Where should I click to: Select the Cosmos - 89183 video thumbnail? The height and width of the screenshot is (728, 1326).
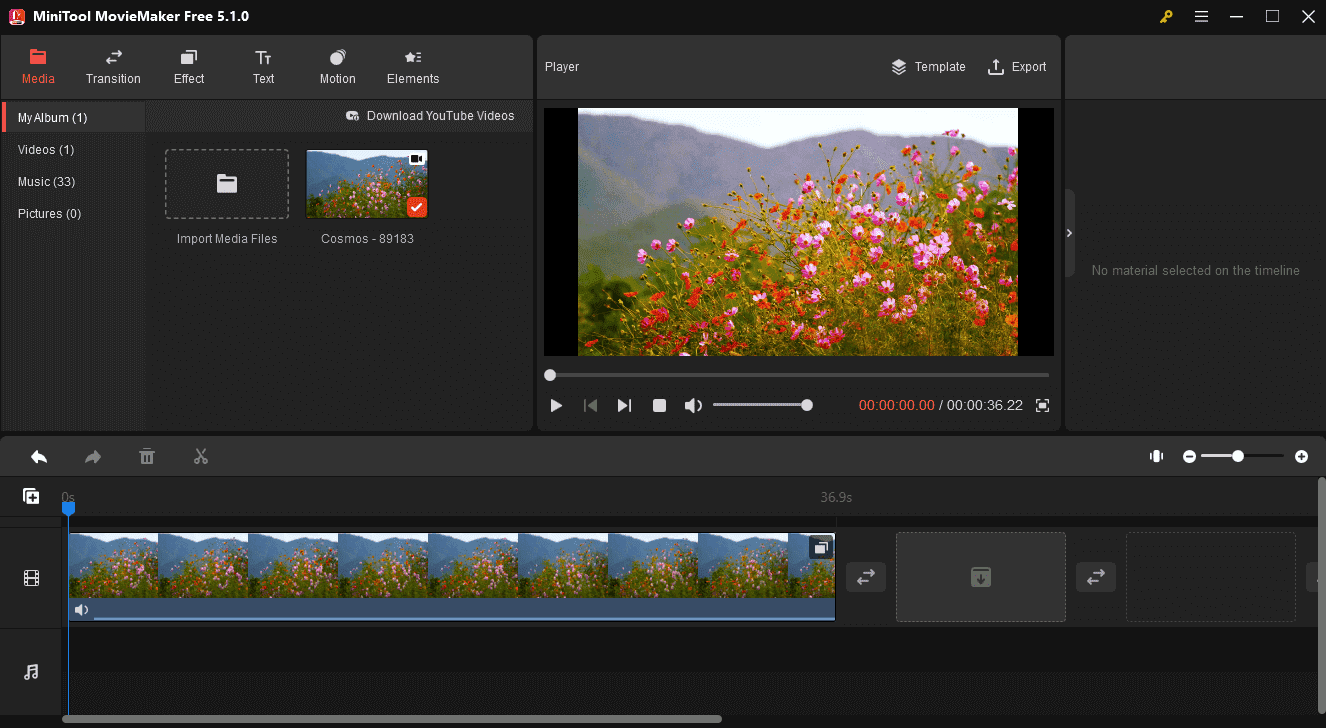[x=367, y=184]
